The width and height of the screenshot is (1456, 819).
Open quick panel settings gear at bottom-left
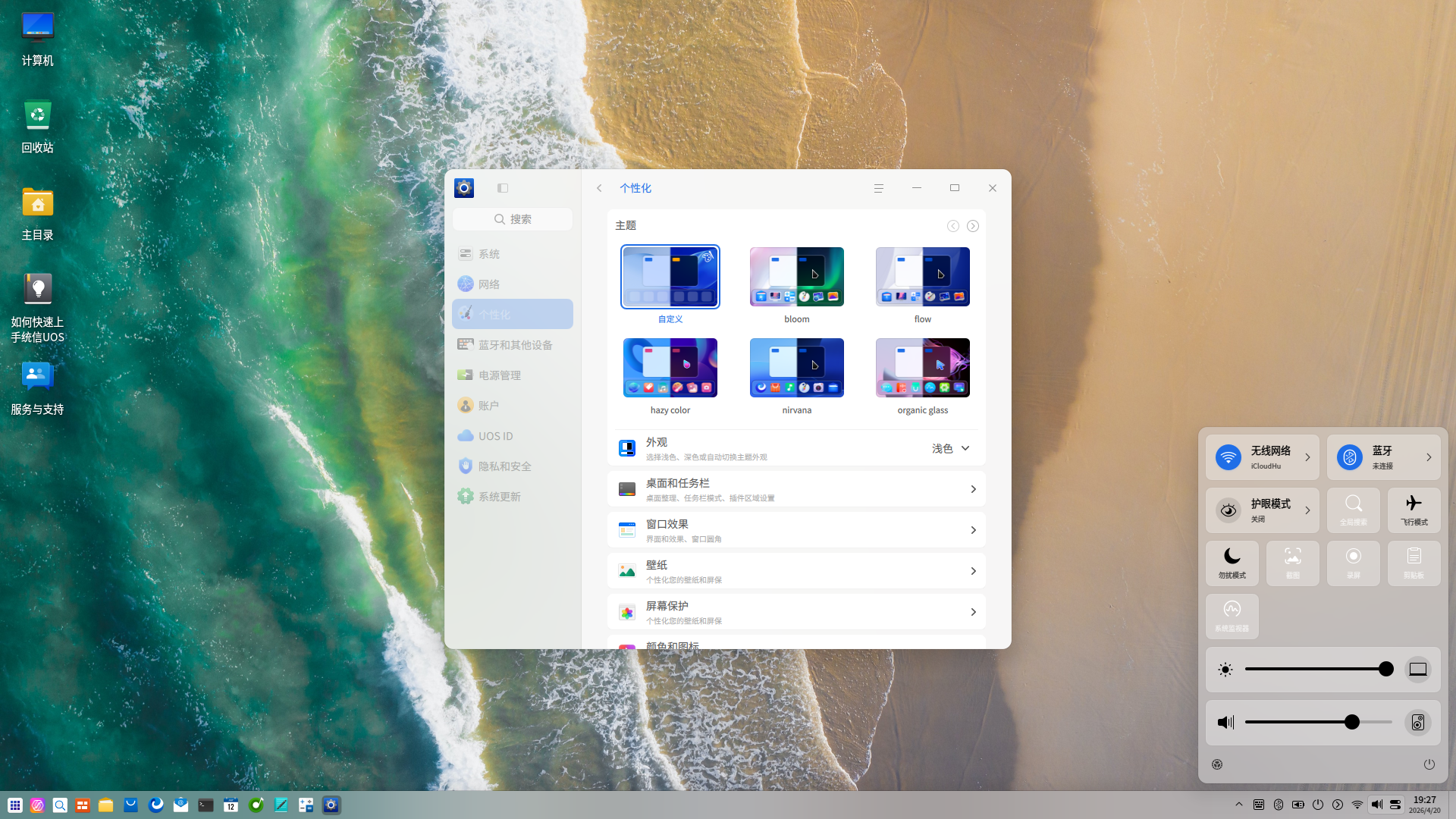pyautogui.click(x=1217, y=764)
